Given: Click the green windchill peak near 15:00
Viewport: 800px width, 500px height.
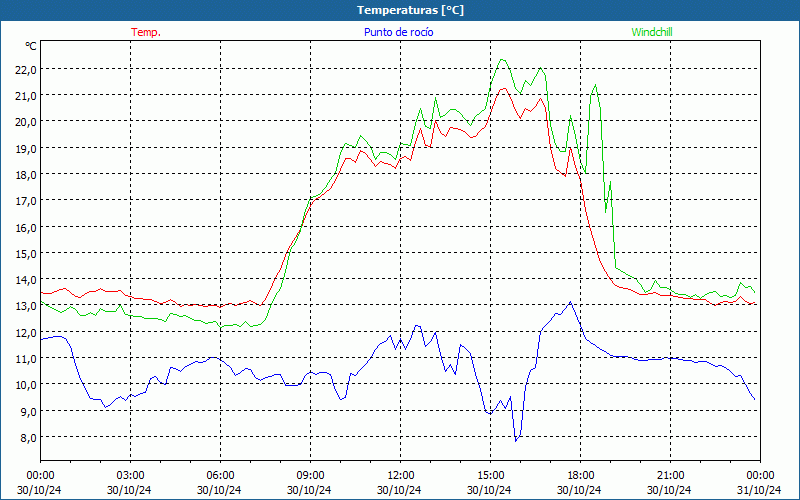Looking at the screenshot, I should 503,60.
